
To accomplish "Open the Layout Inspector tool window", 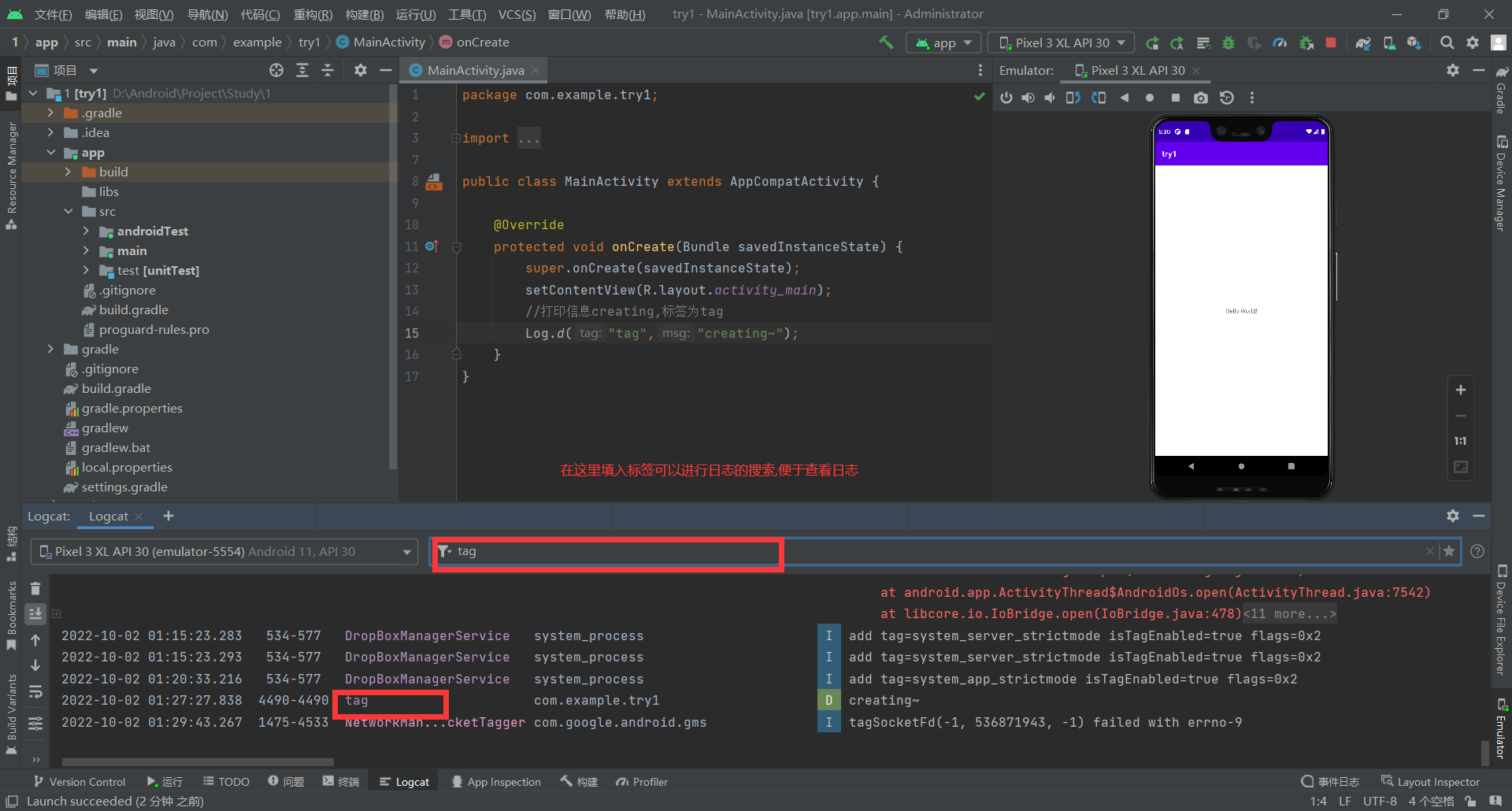I will [x=1430, y=782].
